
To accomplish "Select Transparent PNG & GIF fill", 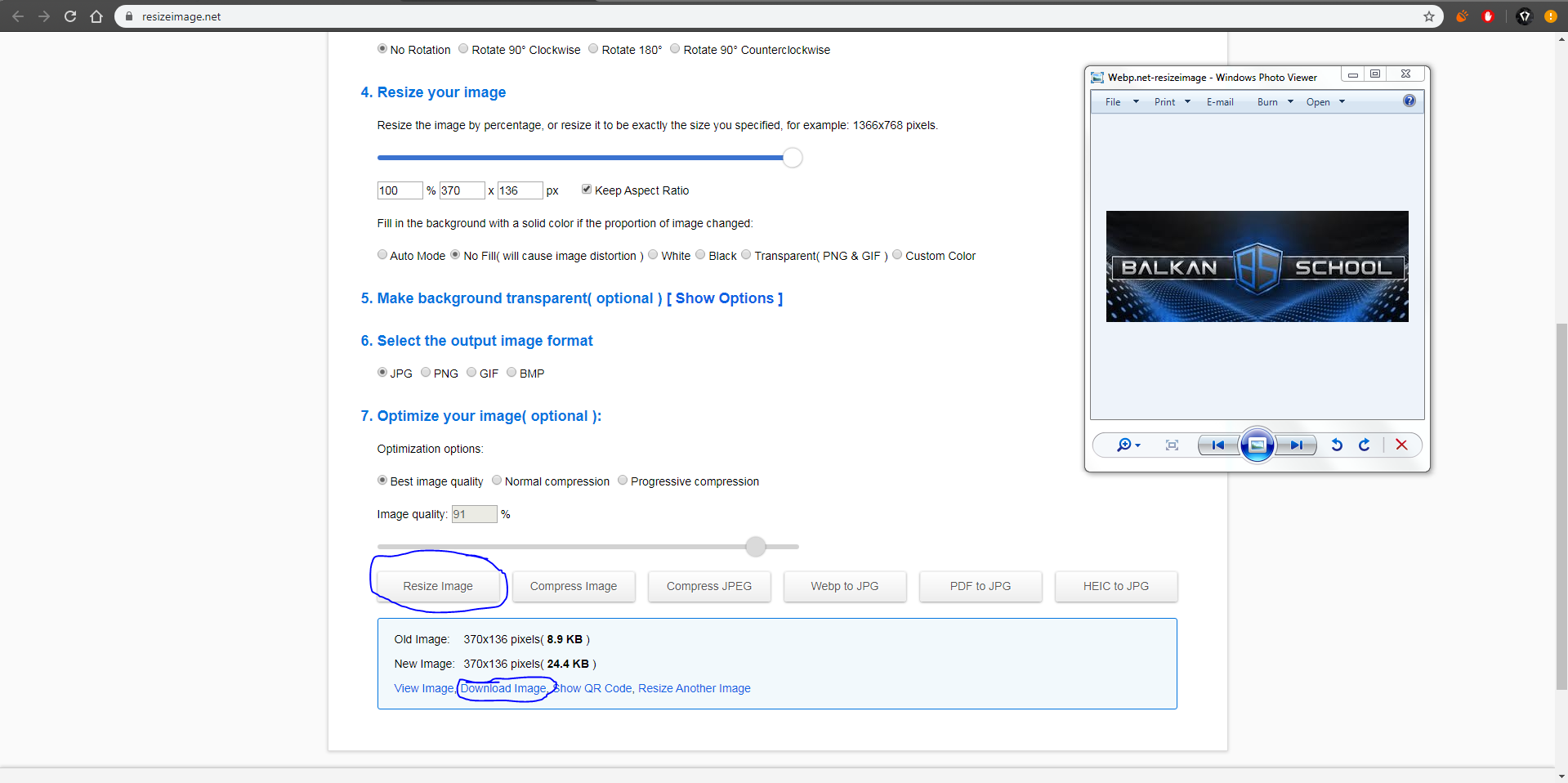I will pos(746,255).
